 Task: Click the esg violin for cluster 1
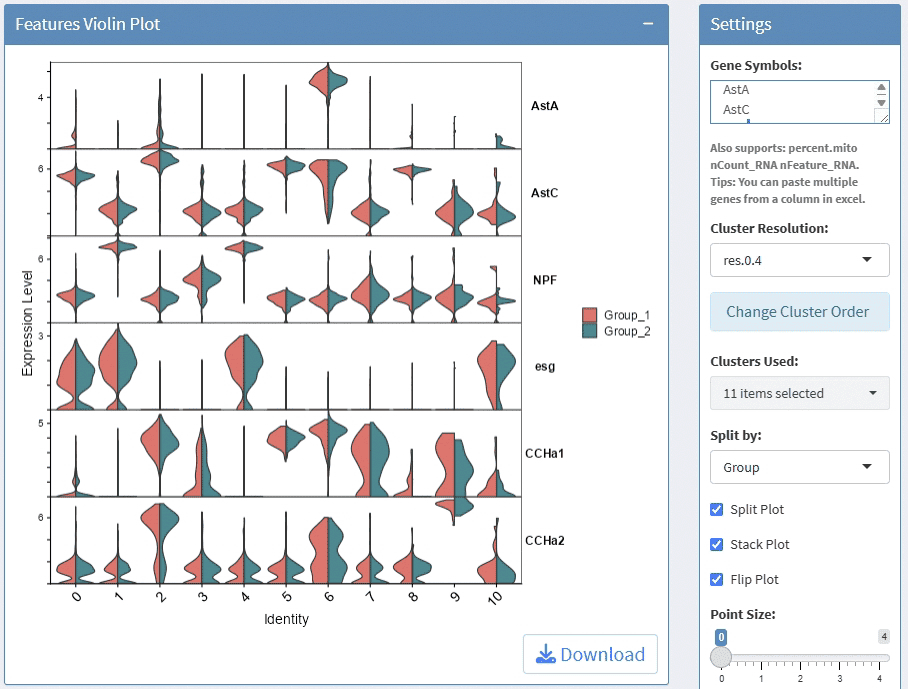click(119, 368)
